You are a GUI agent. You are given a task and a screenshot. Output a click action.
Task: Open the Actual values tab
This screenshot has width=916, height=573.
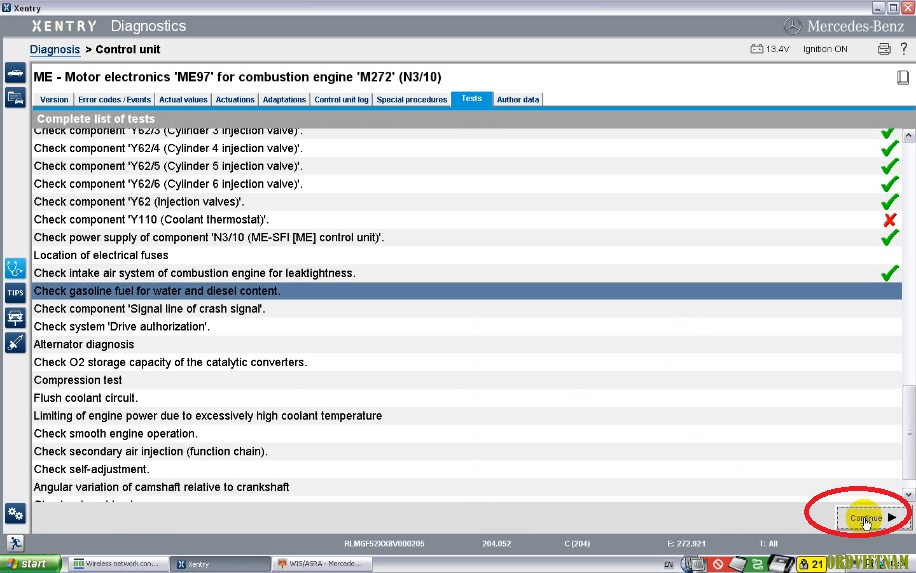click(183, 100)
